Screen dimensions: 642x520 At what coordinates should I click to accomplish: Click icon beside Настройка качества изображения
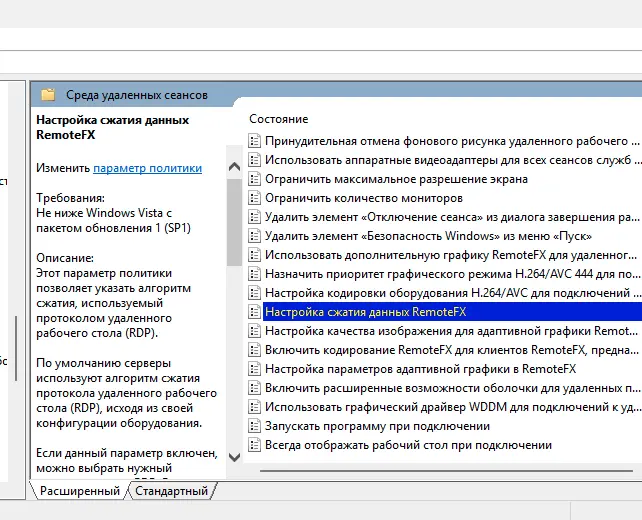(254, 331)
